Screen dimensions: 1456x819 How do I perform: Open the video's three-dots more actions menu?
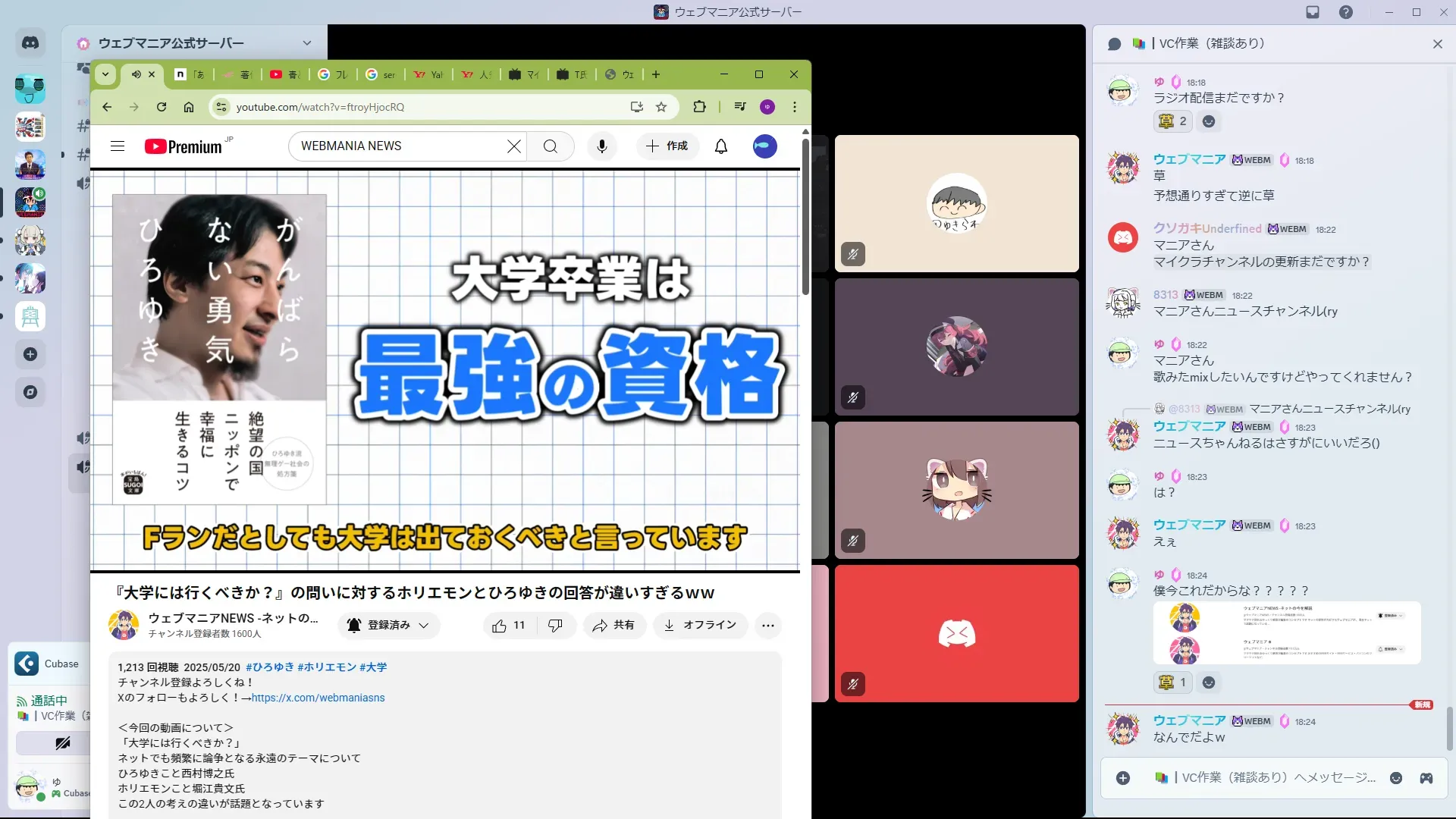click(767, 626)
